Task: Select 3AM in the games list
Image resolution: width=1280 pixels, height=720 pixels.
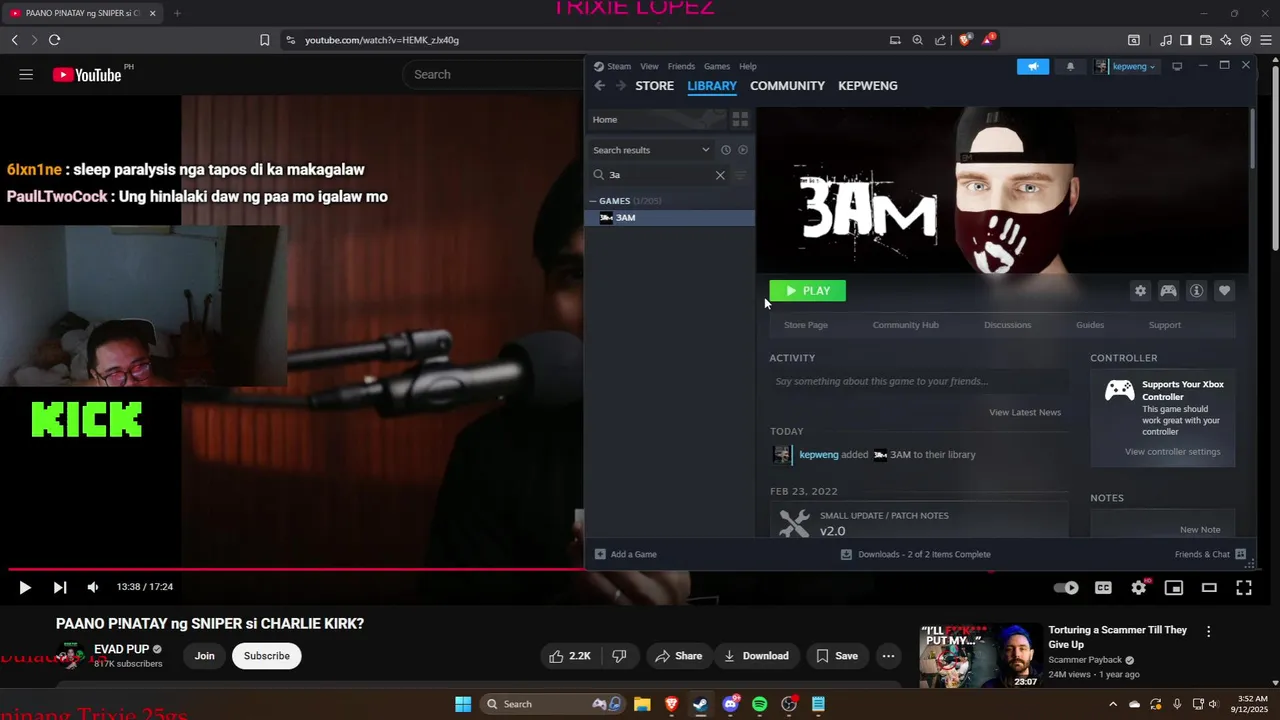Action: pos(670,218)
